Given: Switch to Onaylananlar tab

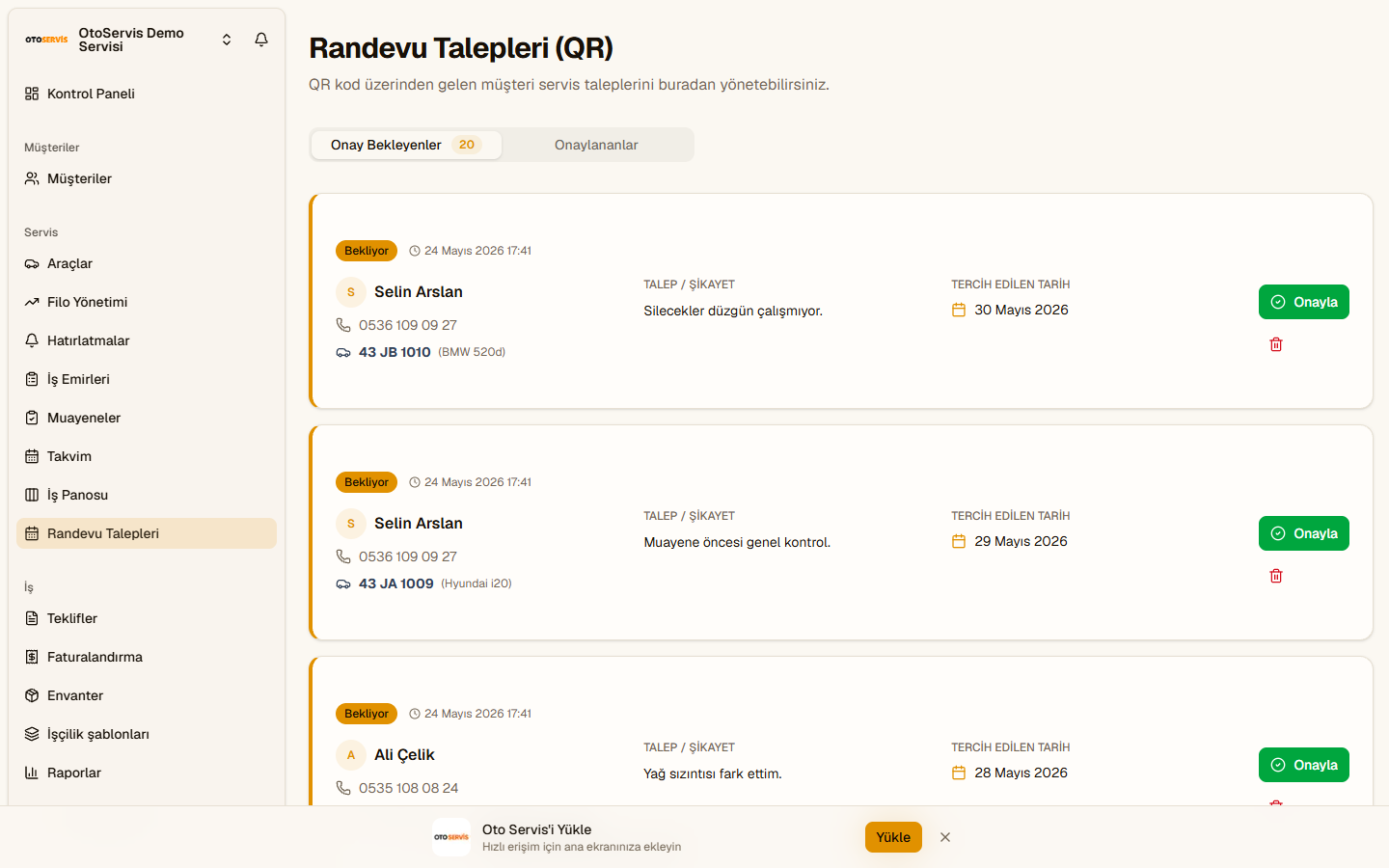Looking at the screenshot, I should click(596, 145).
